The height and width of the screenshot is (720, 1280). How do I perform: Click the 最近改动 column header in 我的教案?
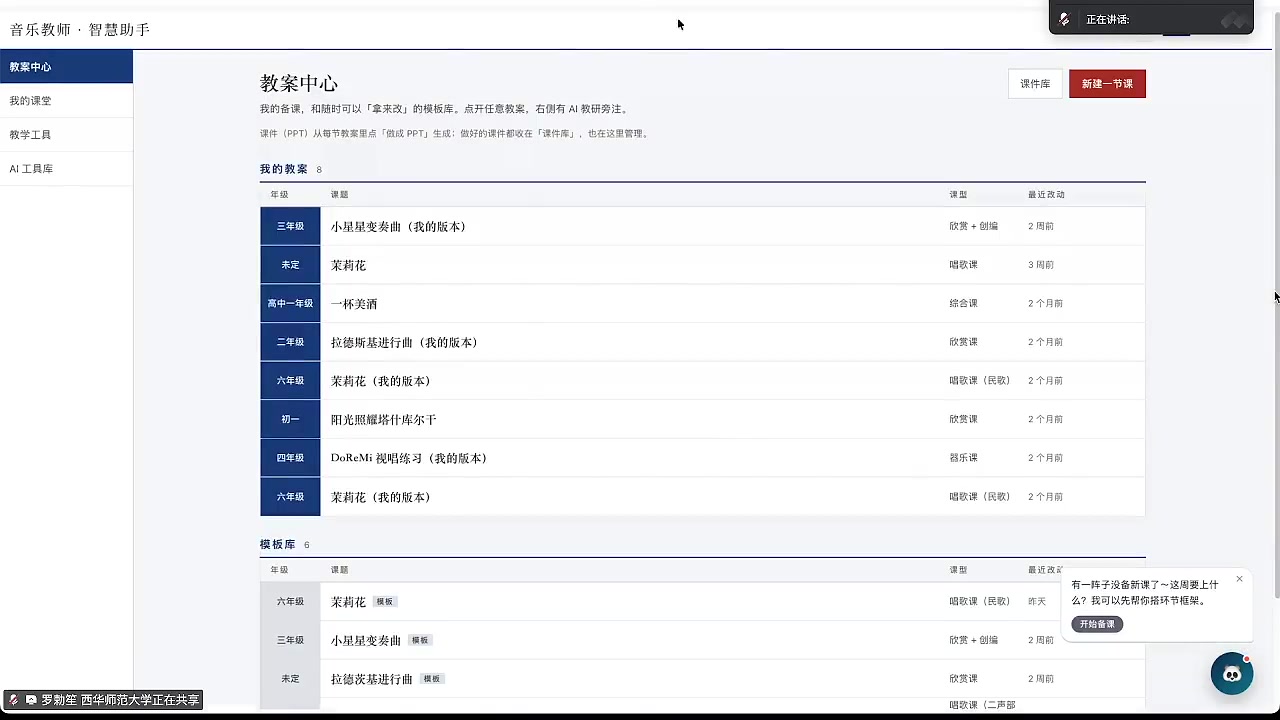pos(1046,195)
